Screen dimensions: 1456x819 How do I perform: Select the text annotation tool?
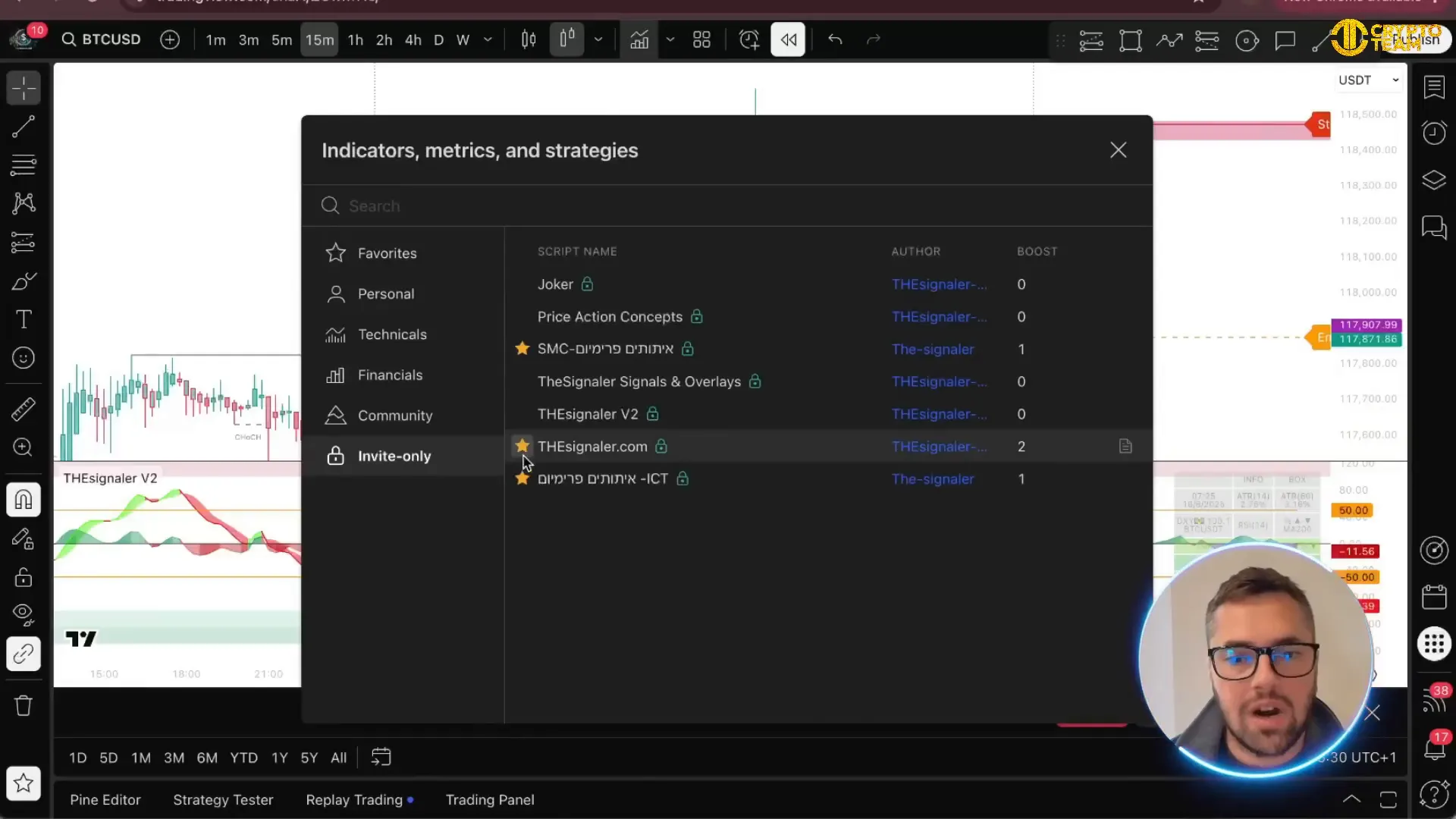(24, 319)
